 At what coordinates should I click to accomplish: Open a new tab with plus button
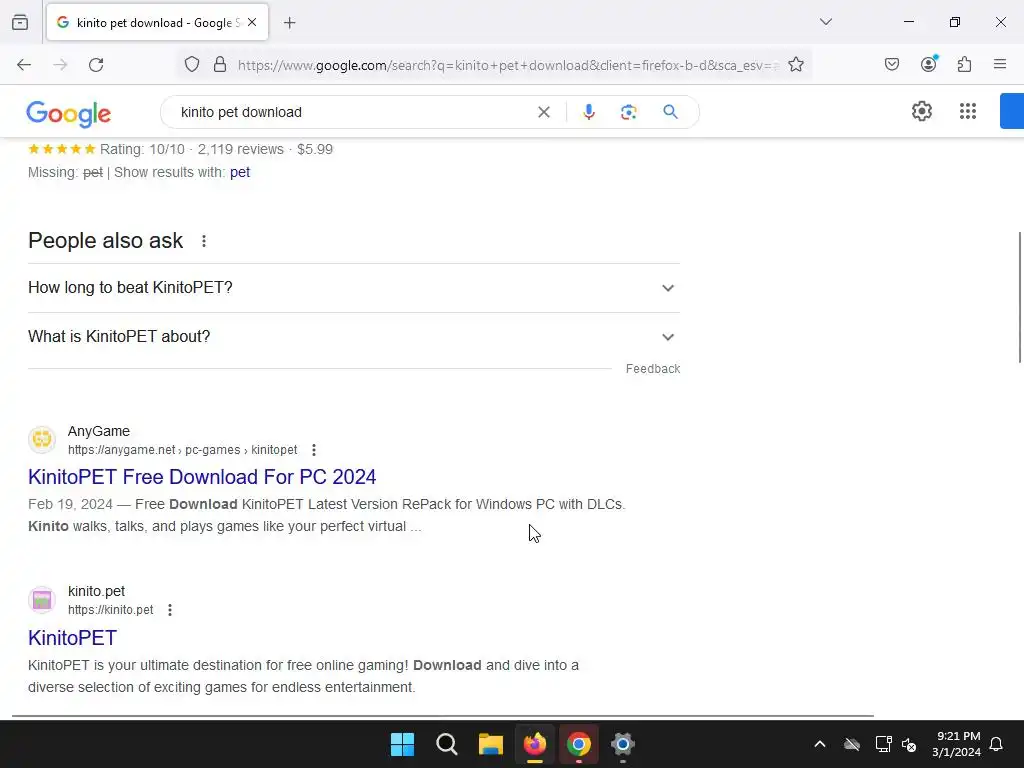(289, 23)
